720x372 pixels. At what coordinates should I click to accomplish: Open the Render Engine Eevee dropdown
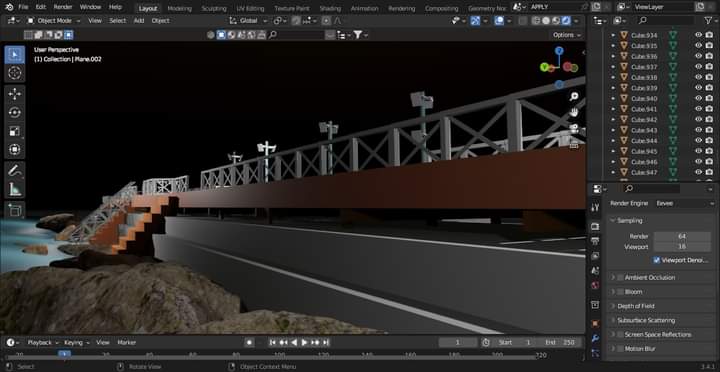pyautogui.click(x=684, y=203)
